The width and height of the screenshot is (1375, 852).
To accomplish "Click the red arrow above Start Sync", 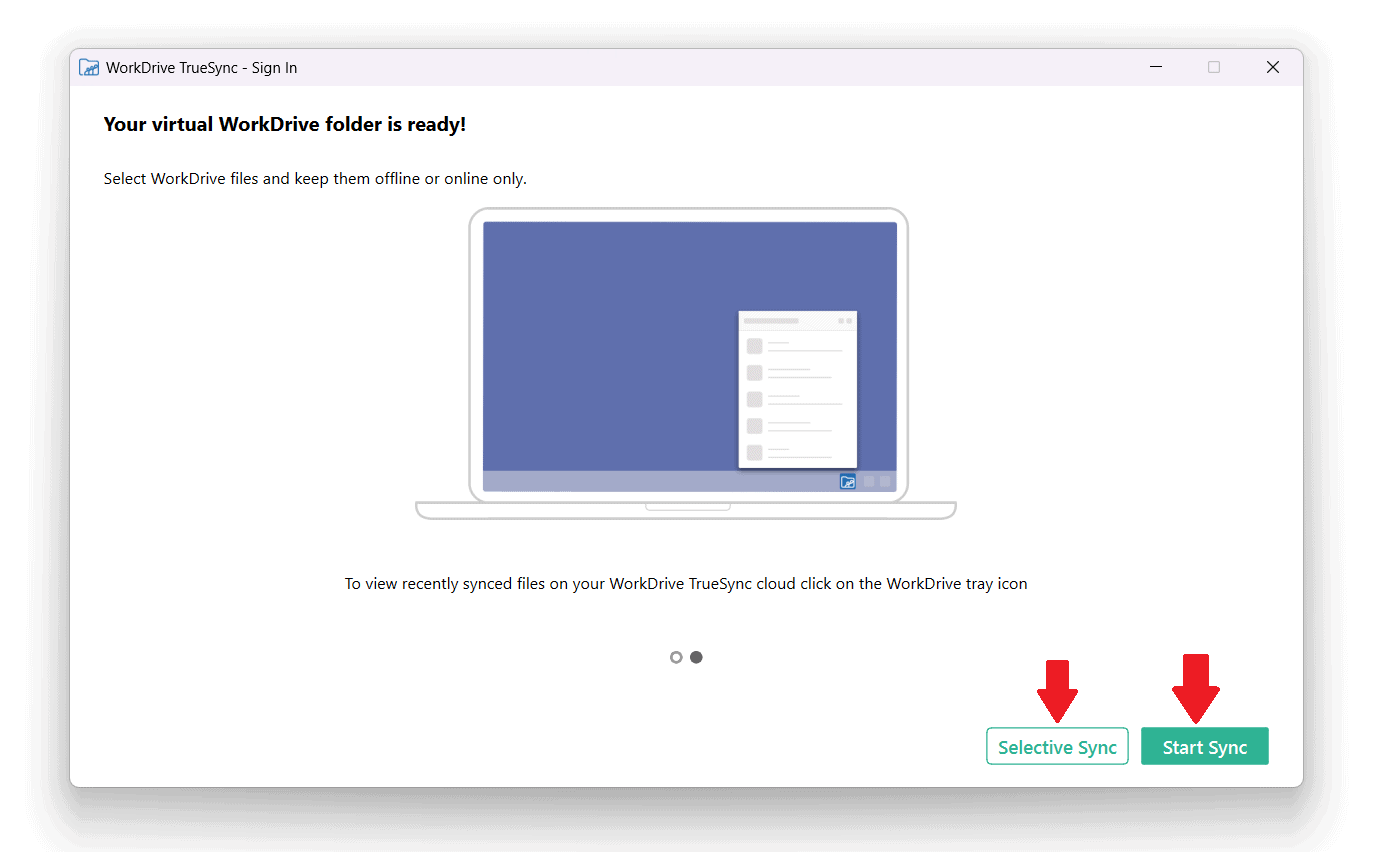I will pyautogui.click(x=1195, y=689).
